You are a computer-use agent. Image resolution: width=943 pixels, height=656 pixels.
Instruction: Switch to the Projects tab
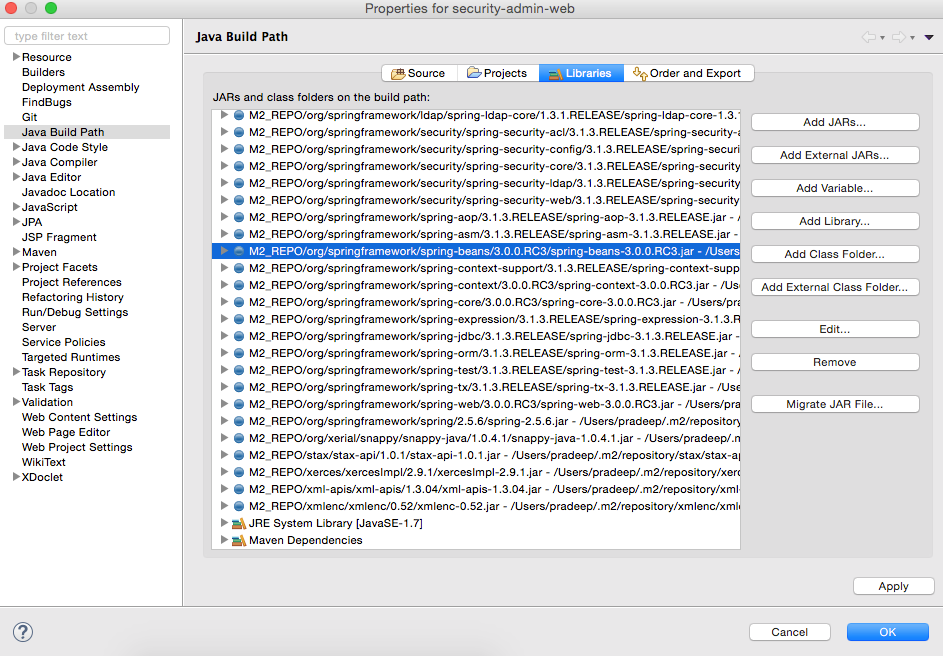pos(498,73)
